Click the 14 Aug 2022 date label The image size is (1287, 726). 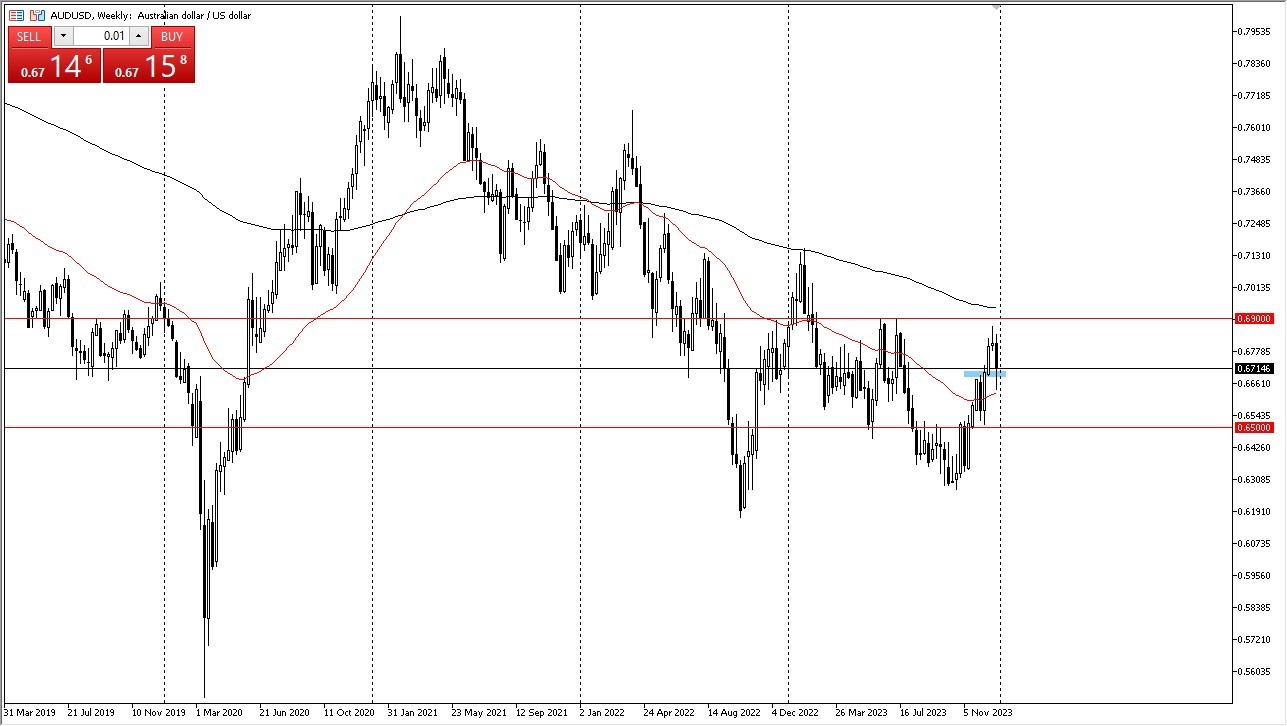tap(735, 714)
